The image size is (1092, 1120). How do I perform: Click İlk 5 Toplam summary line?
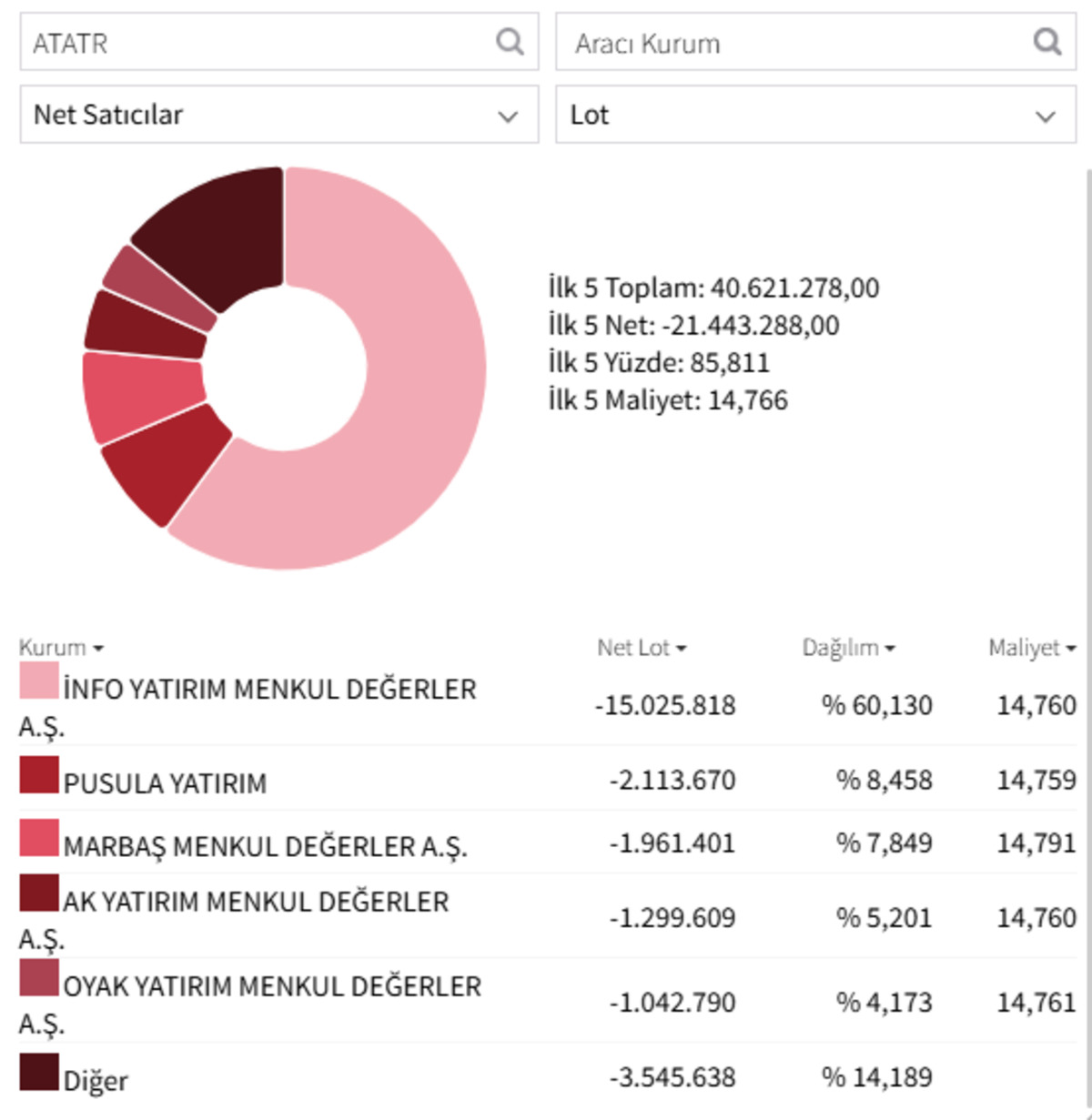click(x=713, y=288)
